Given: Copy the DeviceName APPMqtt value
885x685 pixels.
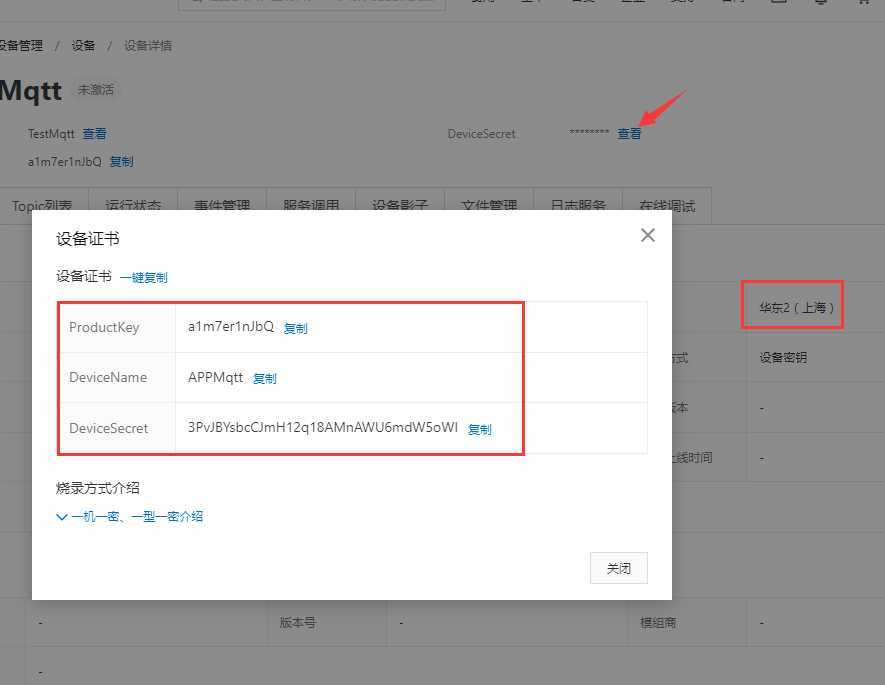Looking at the screenshot, I should coord(264,379).
